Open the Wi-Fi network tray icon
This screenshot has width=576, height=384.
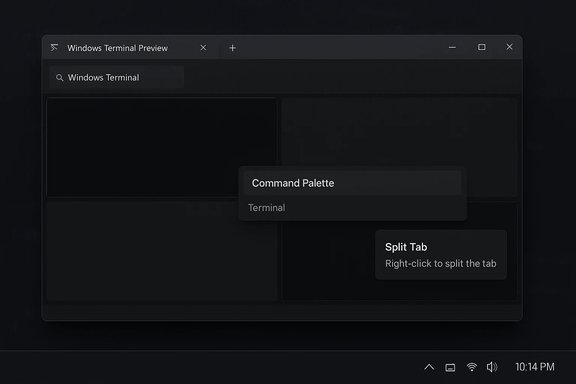(x=472, y=367)
